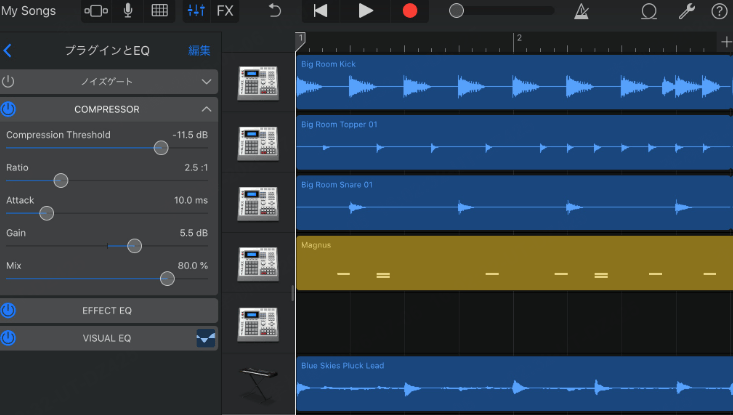Viewport: 733px width, 415px height.
Task: Open the EFFECT EQ row
Action: pyautogui.click(x=109, y=310)
